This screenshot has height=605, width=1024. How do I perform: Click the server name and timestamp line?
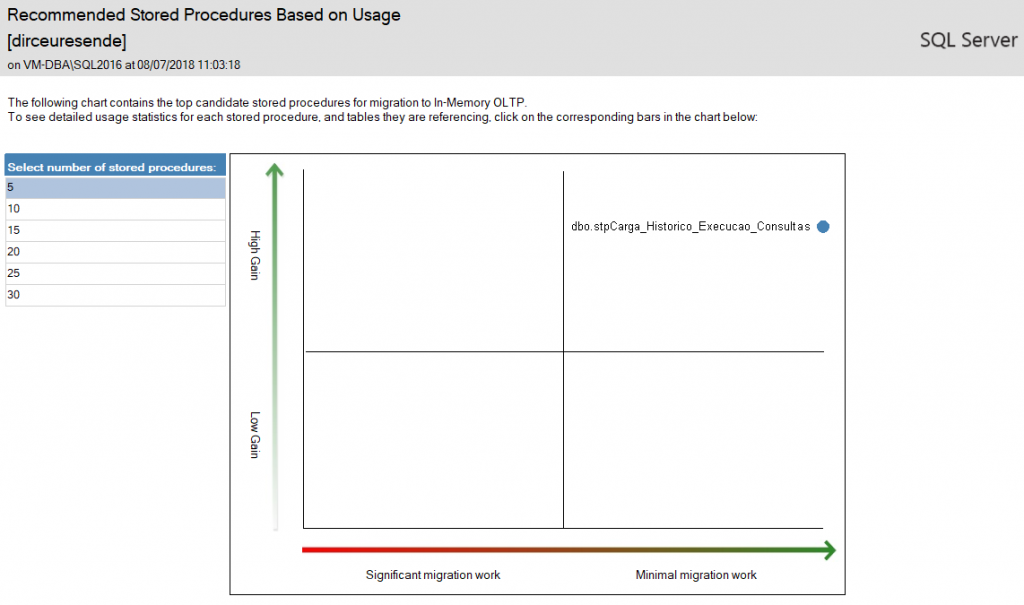click(x=124, y=65)
